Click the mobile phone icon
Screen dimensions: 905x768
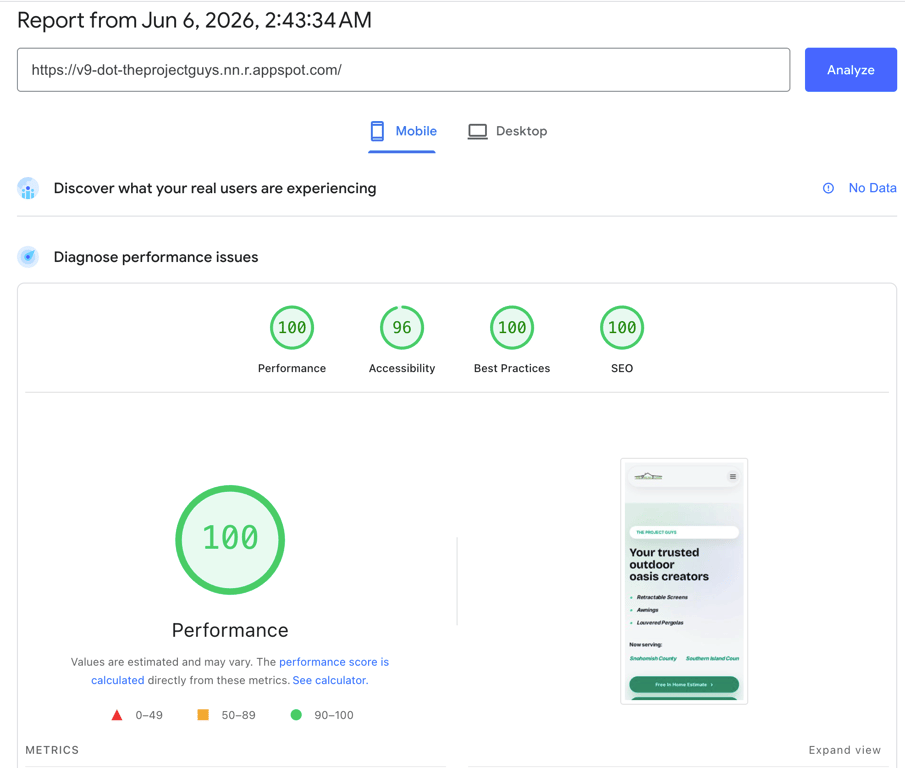[377, 132]
